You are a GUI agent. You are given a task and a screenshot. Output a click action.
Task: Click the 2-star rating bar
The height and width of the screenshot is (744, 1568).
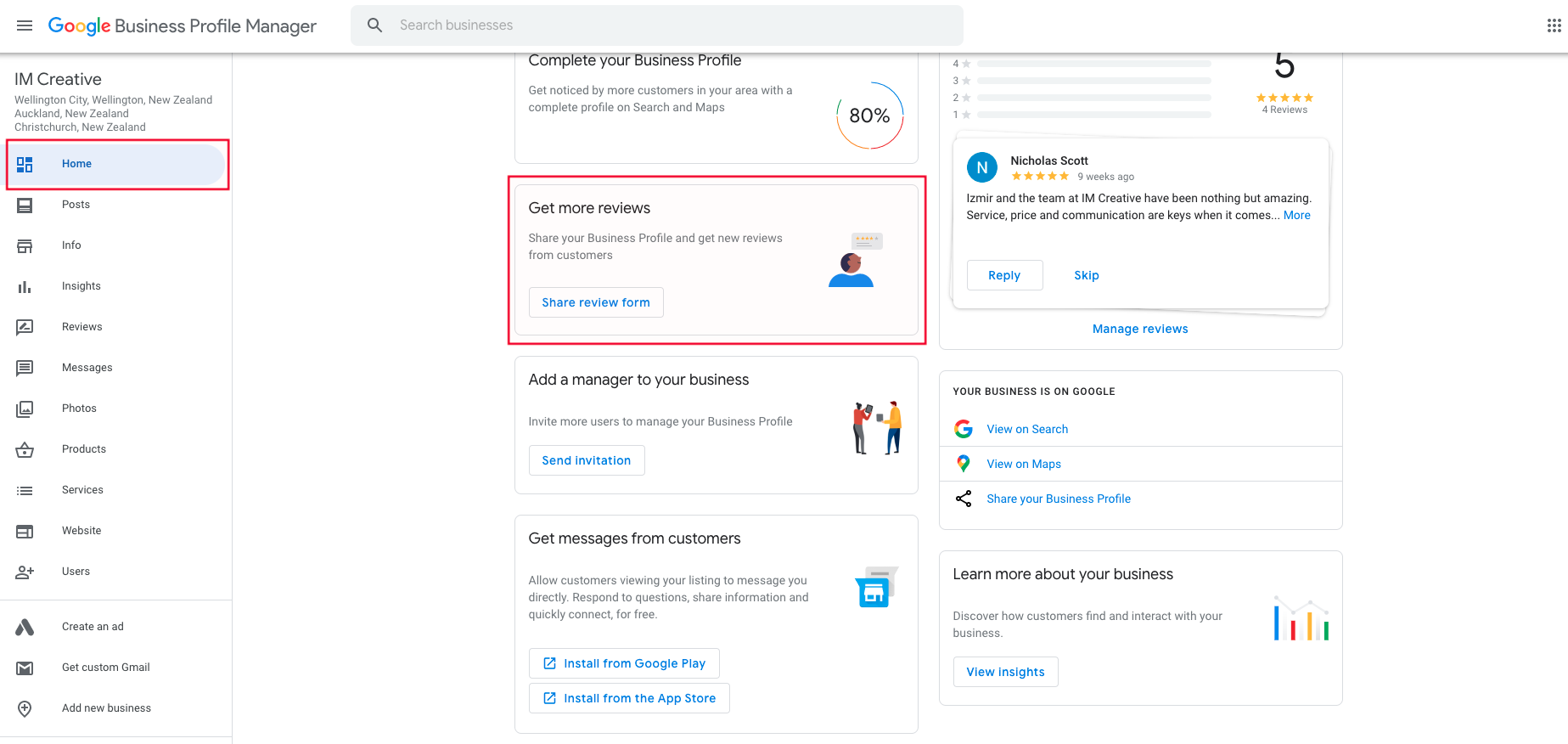coord(1093,98)
